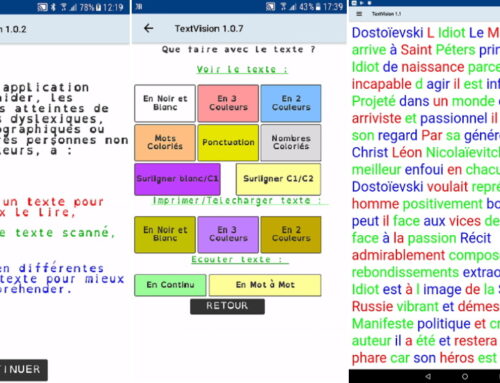Tap the back arrow beside TextVision 1.0.7
The height and width of the screenshot is (383, 500).
[x=148, y=28]
